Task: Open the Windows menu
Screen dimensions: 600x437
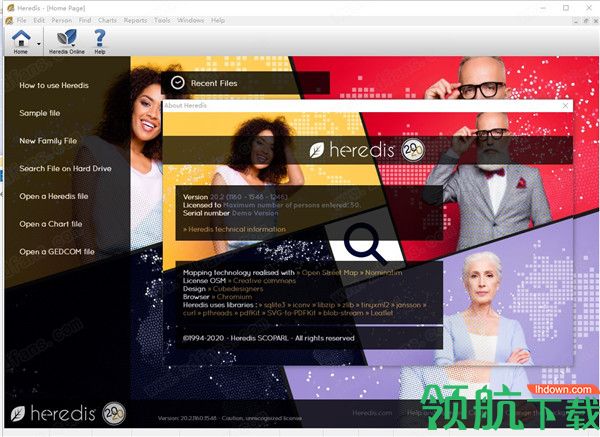Action: coord(190,20)
